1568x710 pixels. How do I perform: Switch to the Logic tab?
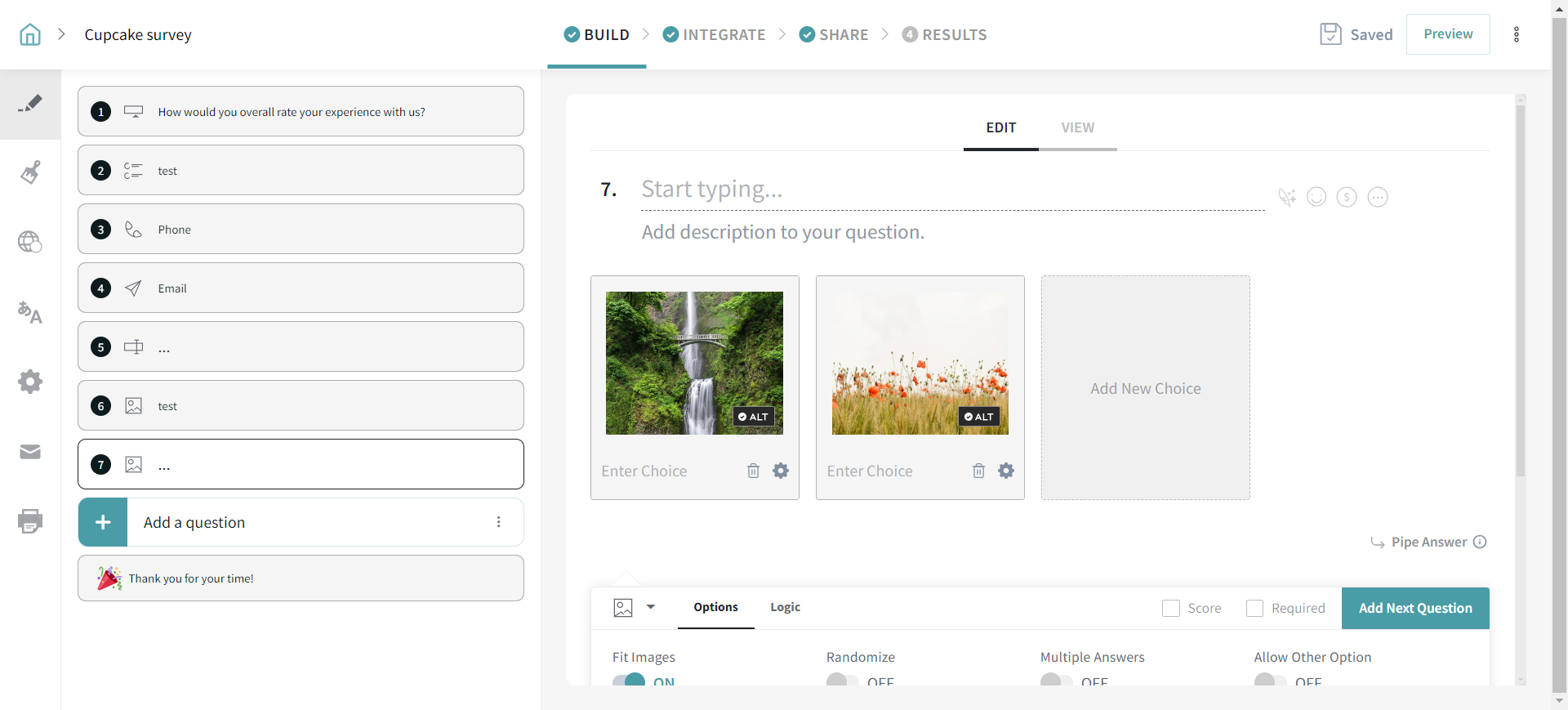click(x=785, y=607)
